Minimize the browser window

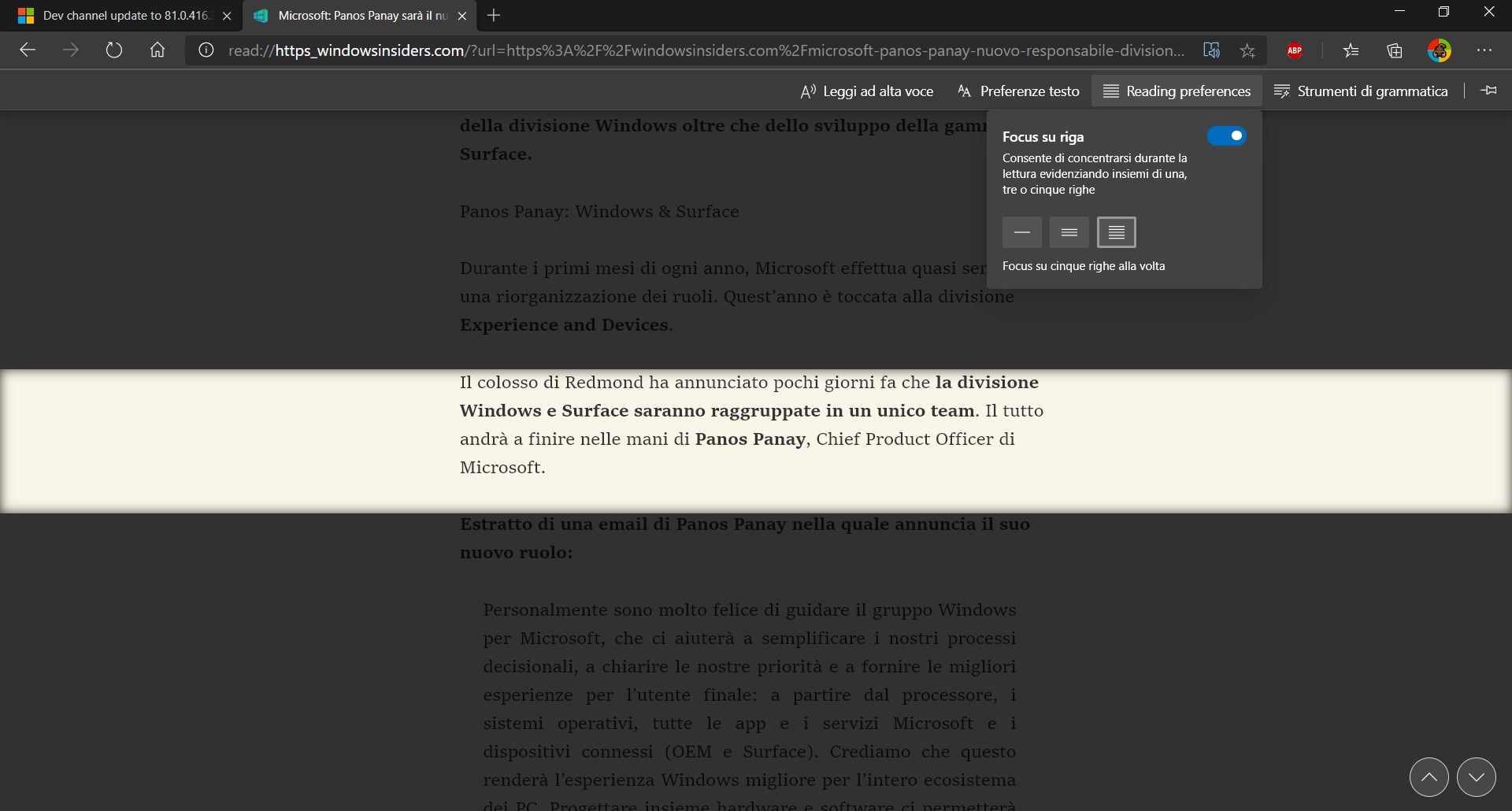[x=1399, y=12]
